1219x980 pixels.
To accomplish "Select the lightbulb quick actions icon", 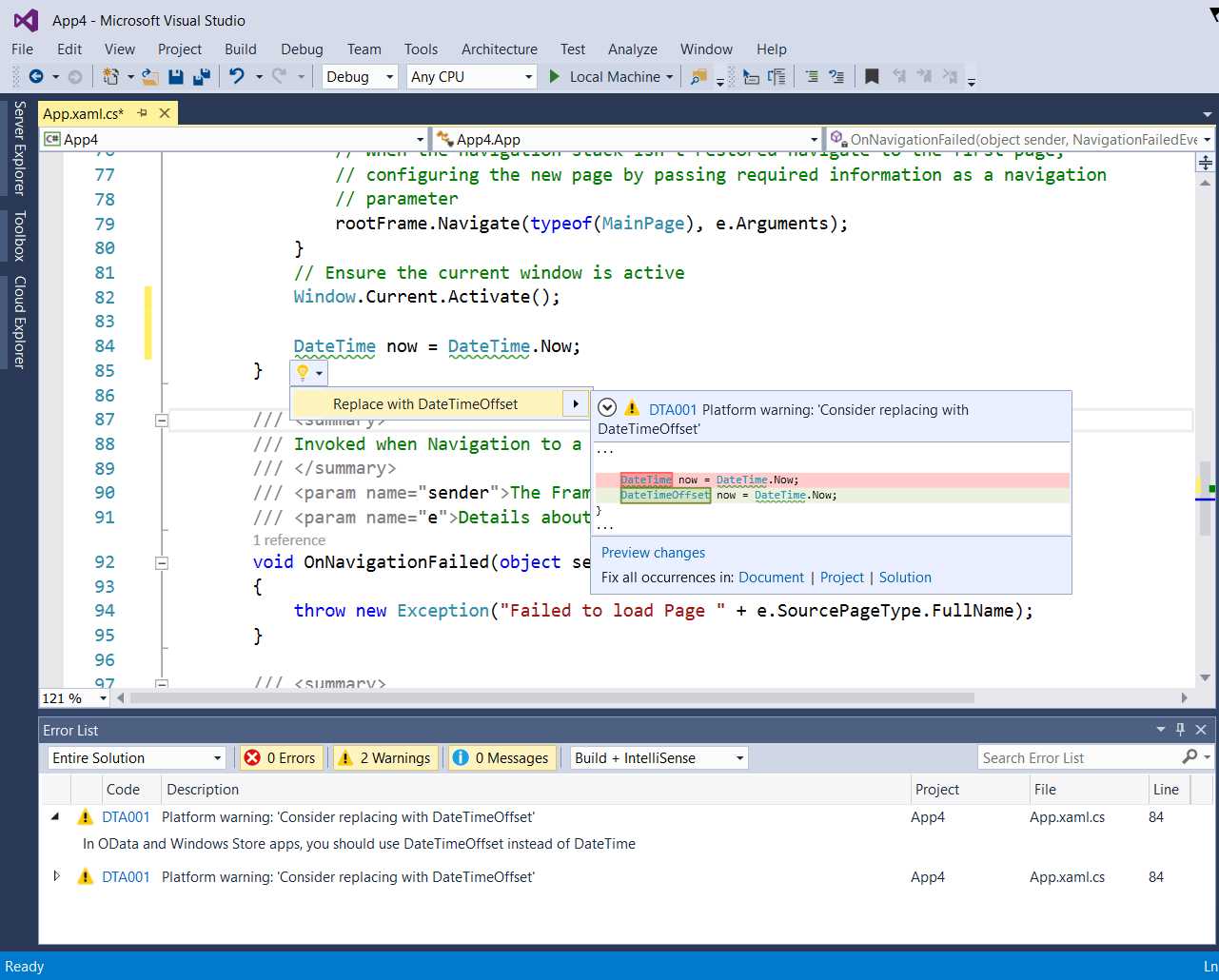I will (302, 373).
